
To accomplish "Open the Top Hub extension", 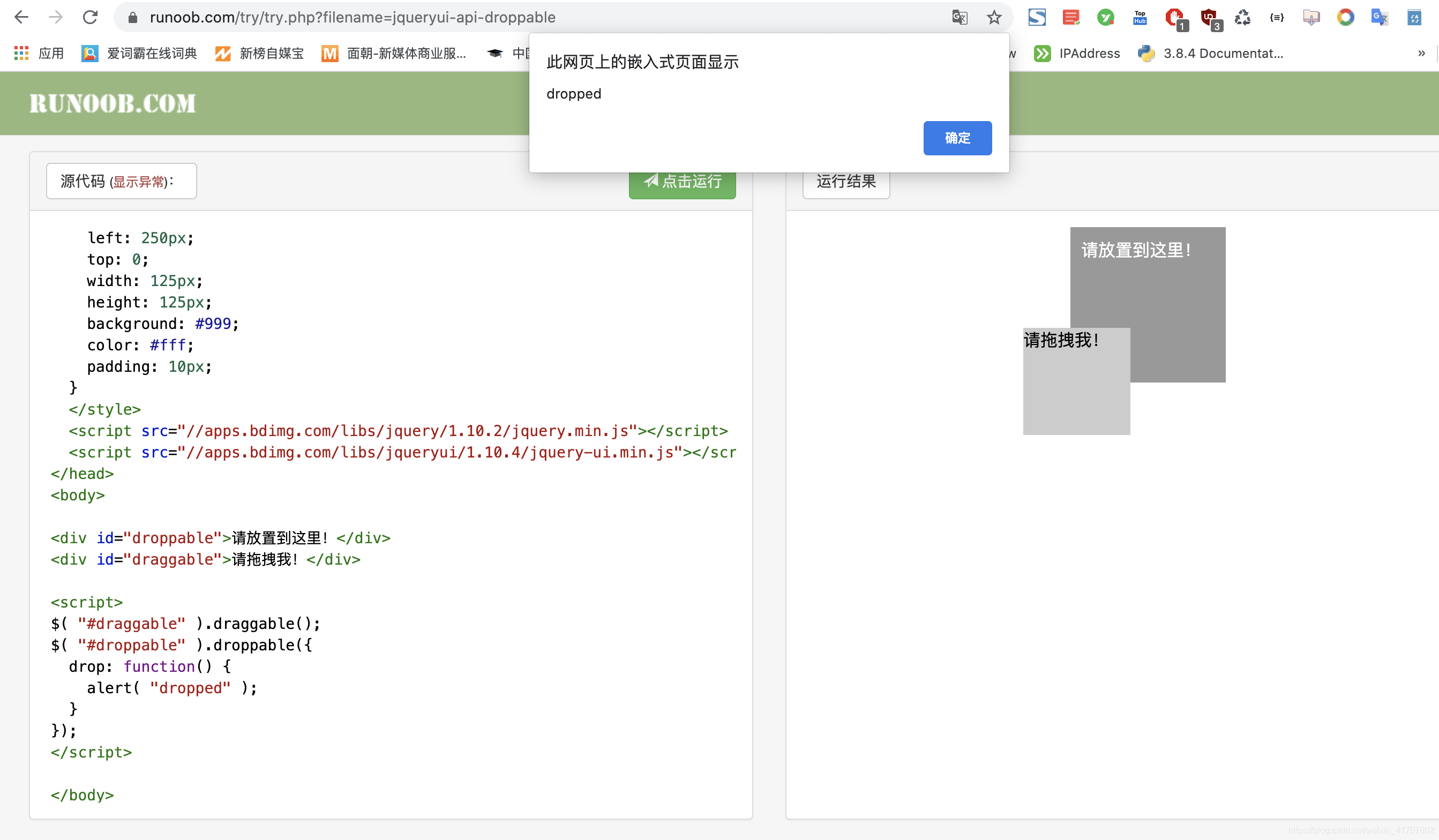I will pyautogui.click(x=1138, y=17).
